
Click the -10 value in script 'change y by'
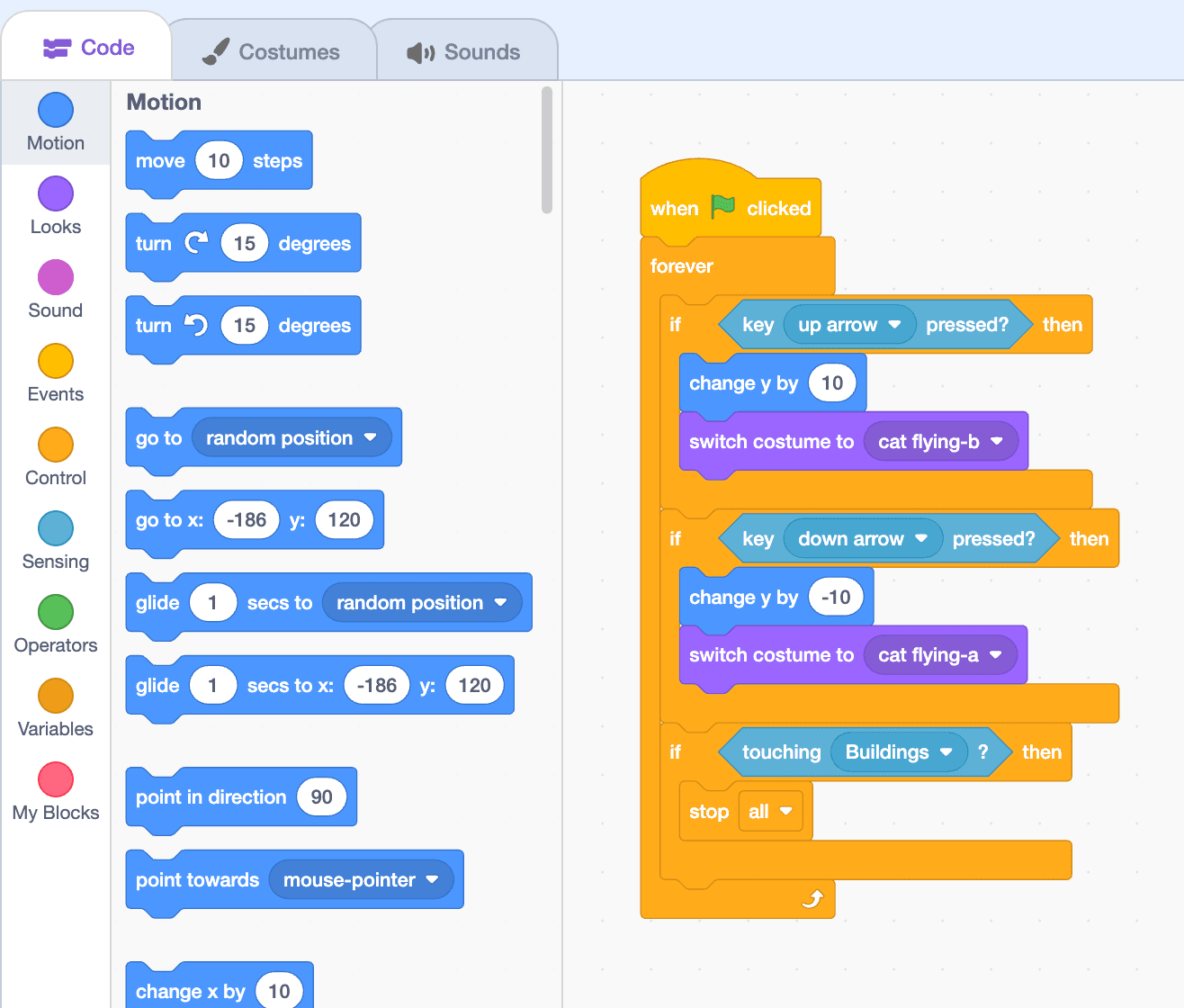tap(836, 598)
